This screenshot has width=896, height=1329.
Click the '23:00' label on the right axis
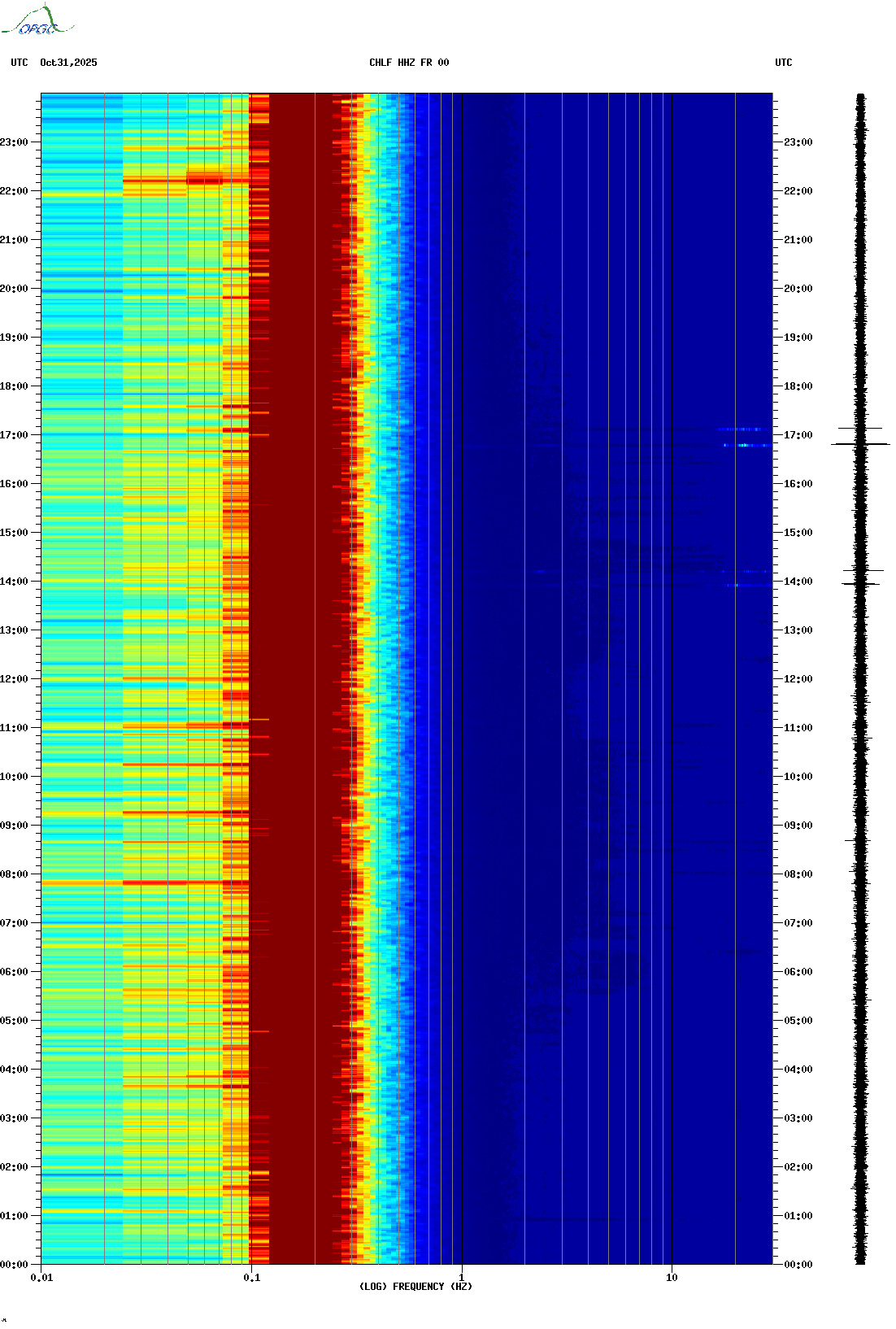click(798, 142)
